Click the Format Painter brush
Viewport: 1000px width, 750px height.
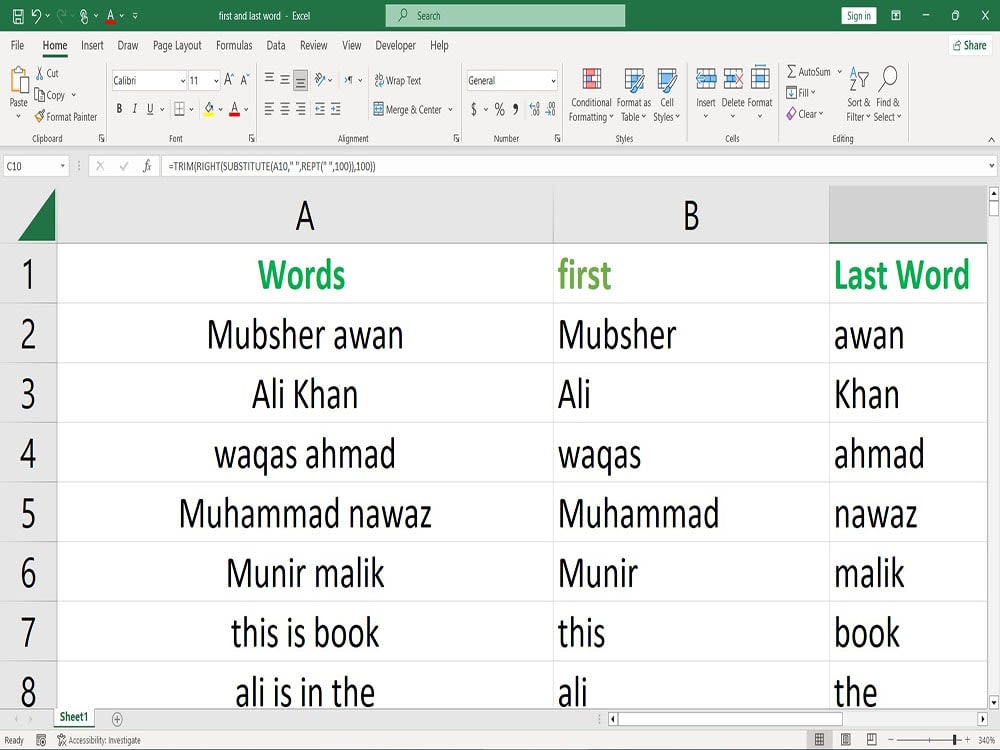(40, 116)
